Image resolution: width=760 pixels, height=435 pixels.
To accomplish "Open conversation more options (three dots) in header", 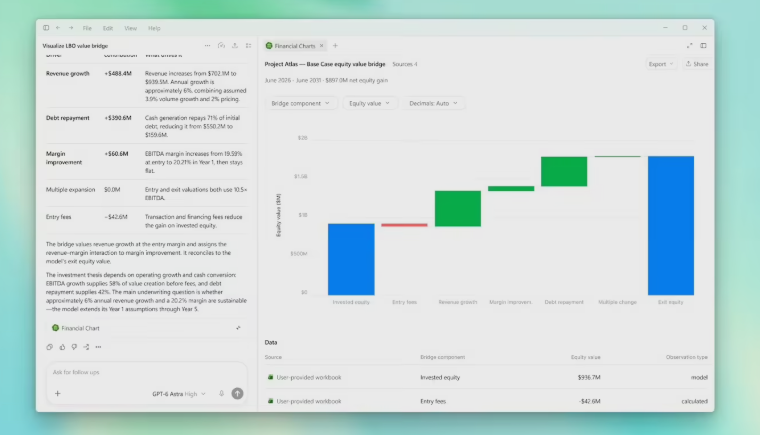I will 207,46.
